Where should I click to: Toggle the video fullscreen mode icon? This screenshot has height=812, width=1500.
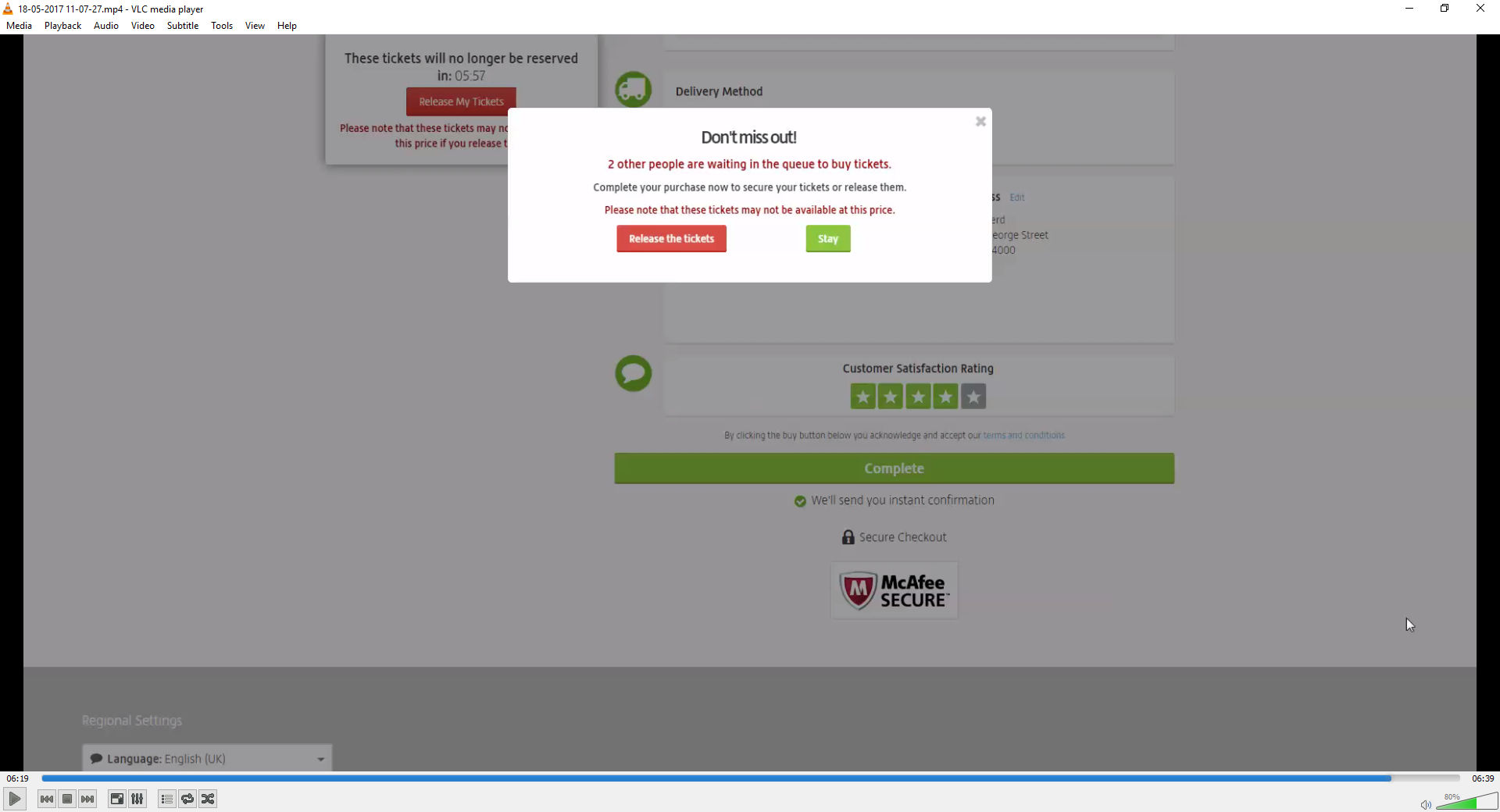pos(116,799)
